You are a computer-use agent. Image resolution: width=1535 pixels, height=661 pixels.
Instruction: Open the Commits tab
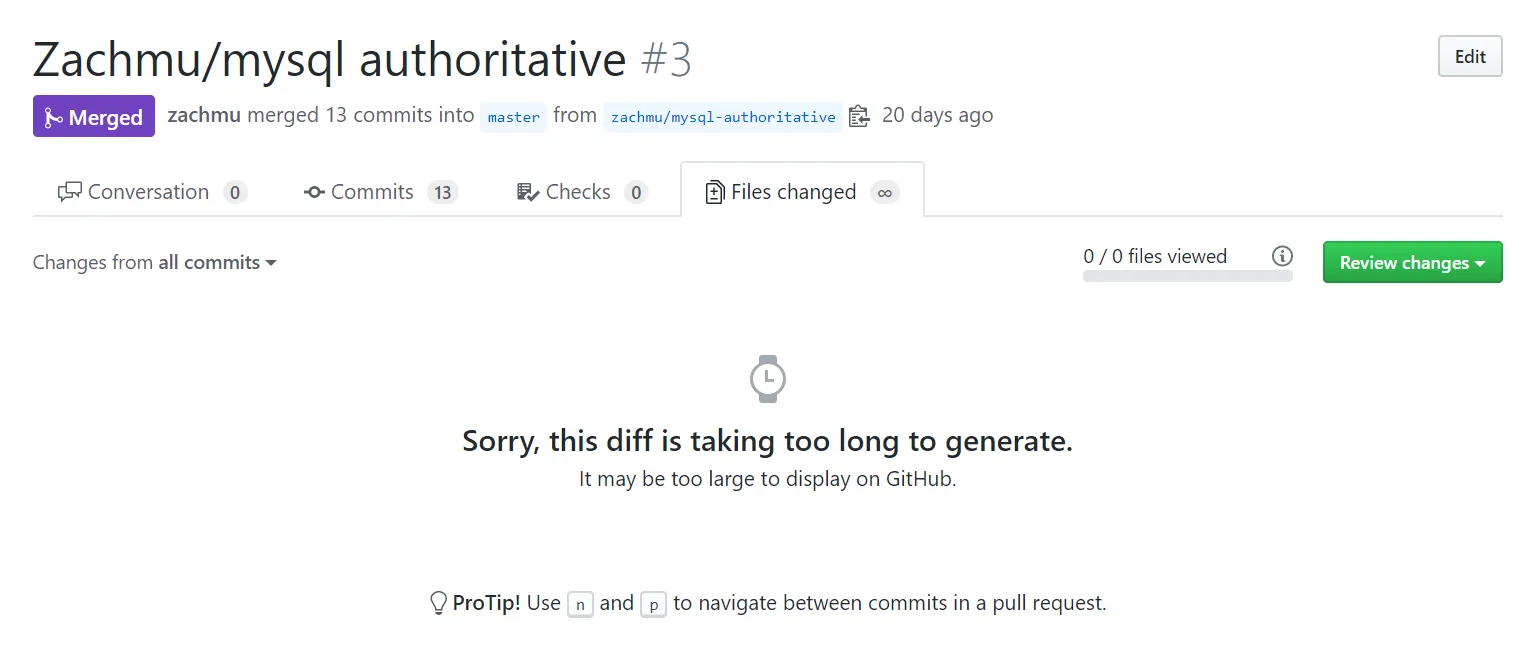tap(372, 192)
